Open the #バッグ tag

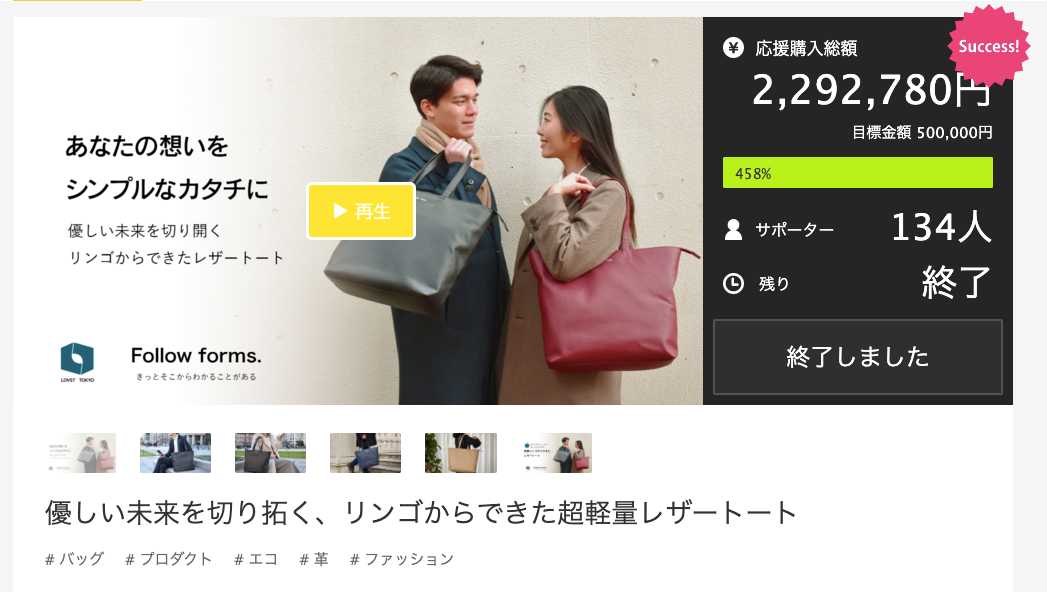click(74, 559)
